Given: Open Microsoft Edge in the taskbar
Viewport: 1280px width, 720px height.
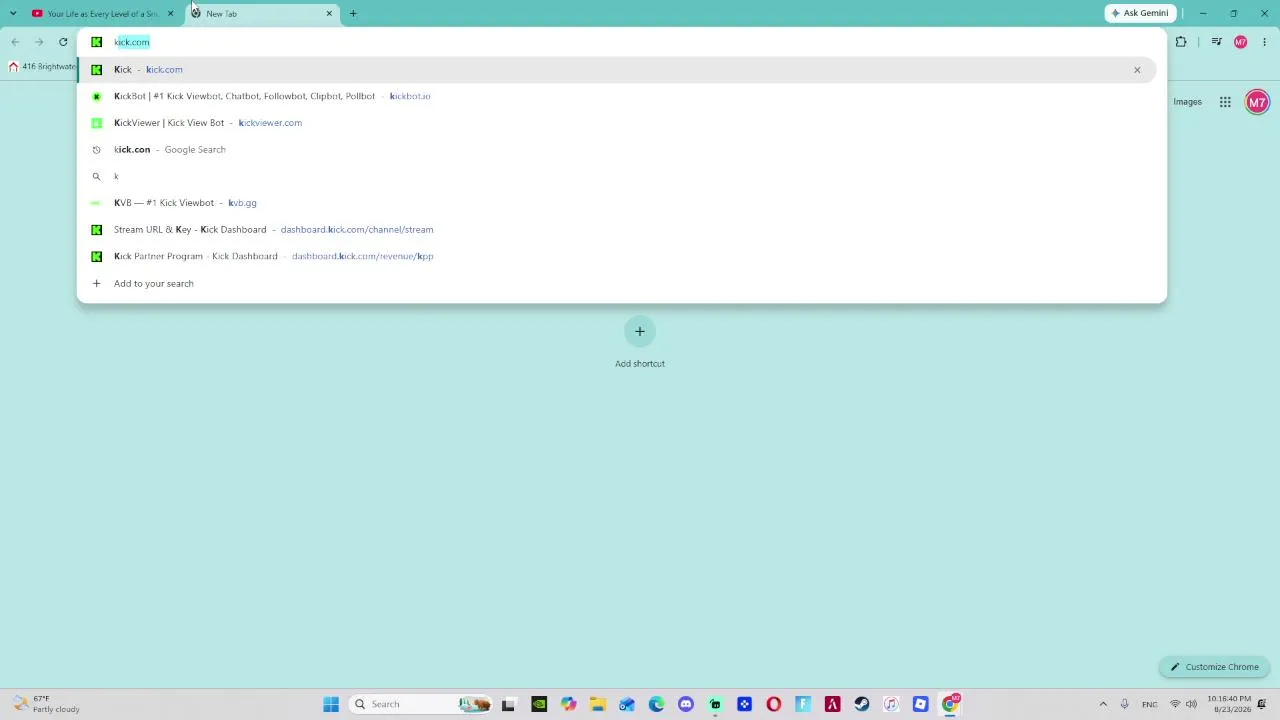Looking at the screenshot, I should pyautogui.click(x=656, y=704).
